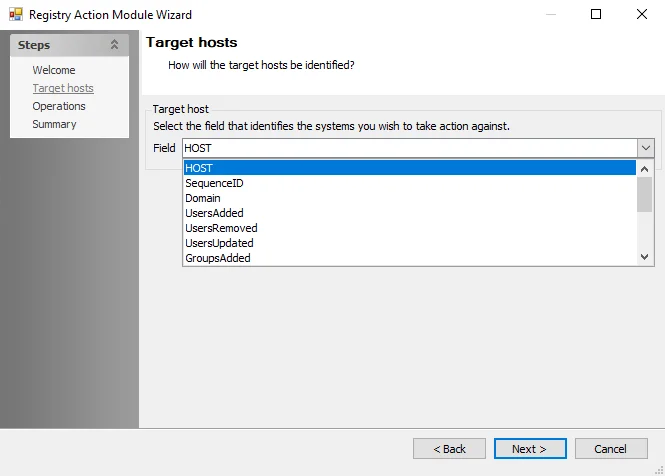Choose SequenceID from the field list
This screenshot has height=476, width=665.
(410, 183)
